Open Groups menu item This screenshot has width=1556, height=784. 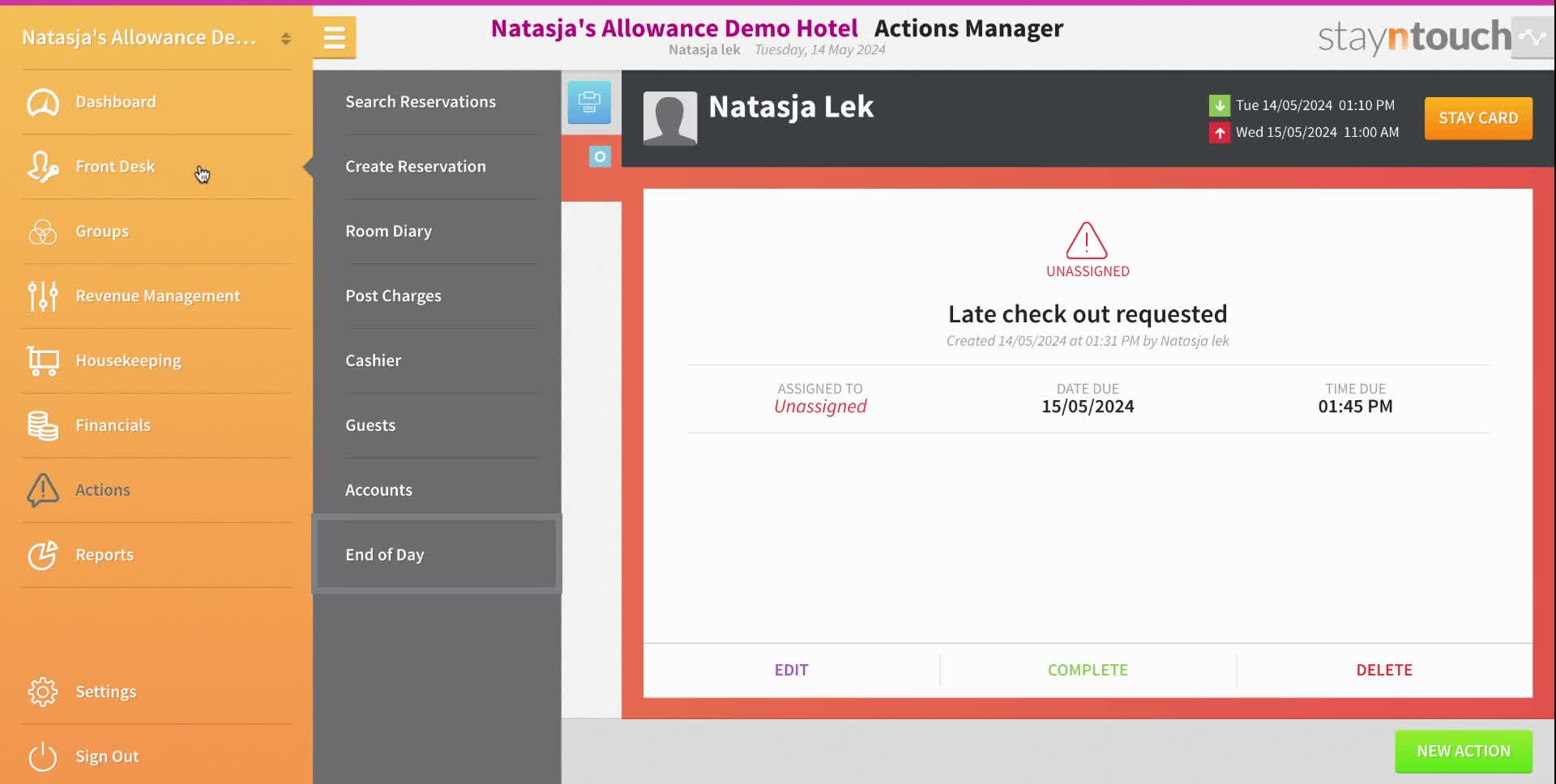[156, 232]
